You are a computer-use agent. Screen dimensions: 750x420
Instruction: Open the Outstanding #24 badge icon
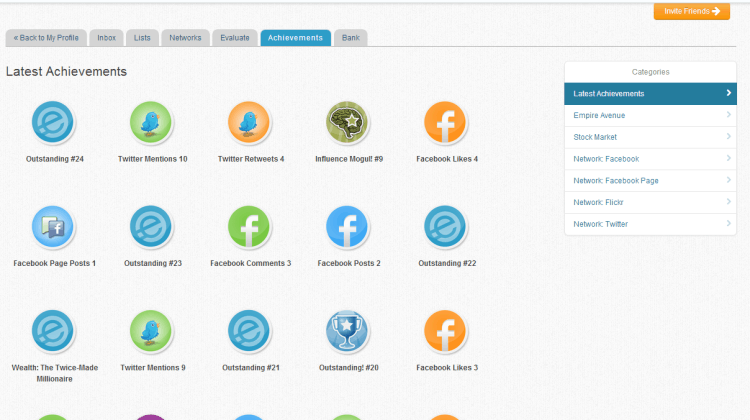point(53,122)
